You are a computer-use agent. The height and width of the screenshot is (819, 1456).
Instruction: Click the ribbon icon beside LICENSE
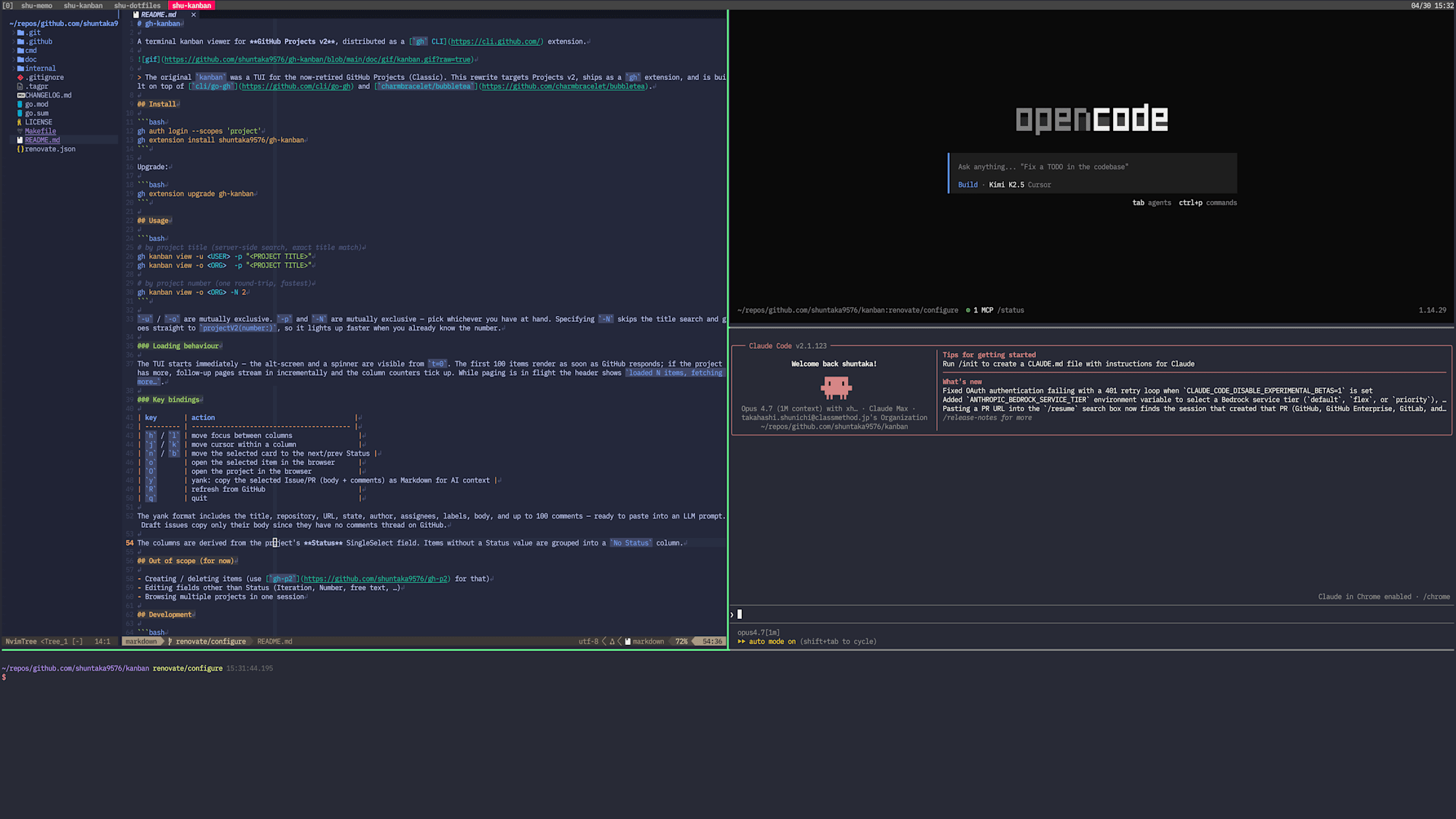point(20,122)
